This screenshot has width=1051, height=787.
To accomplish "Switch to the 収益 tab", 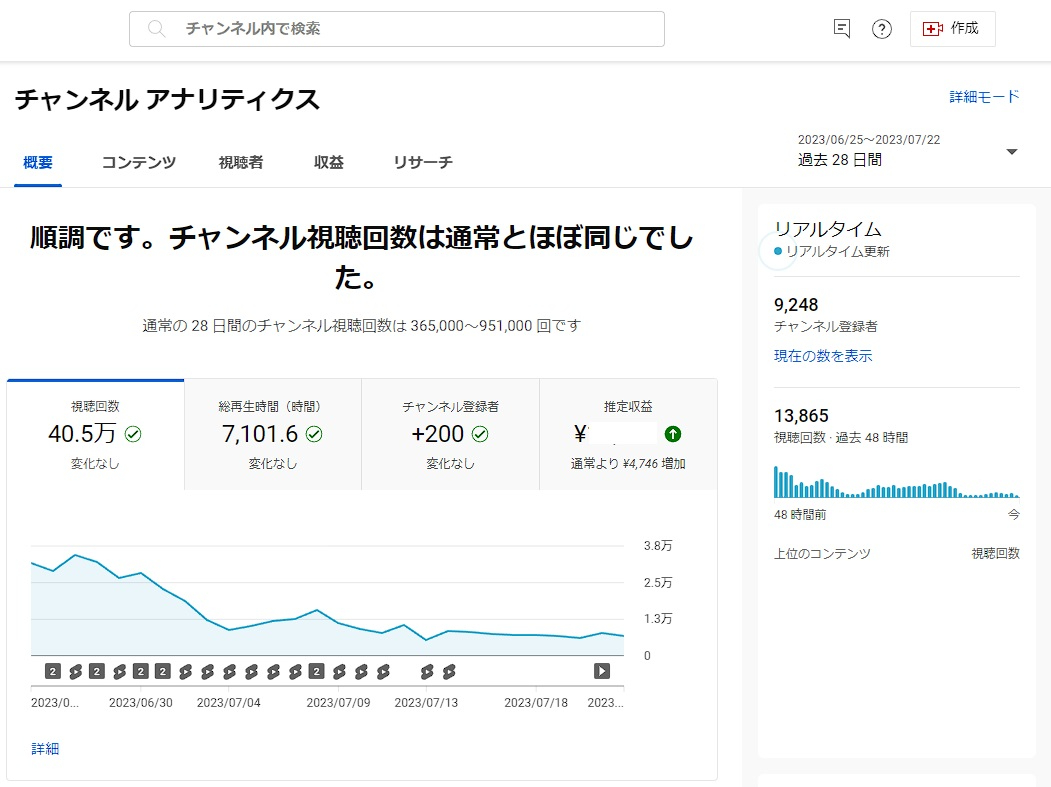I will (328, 162).
